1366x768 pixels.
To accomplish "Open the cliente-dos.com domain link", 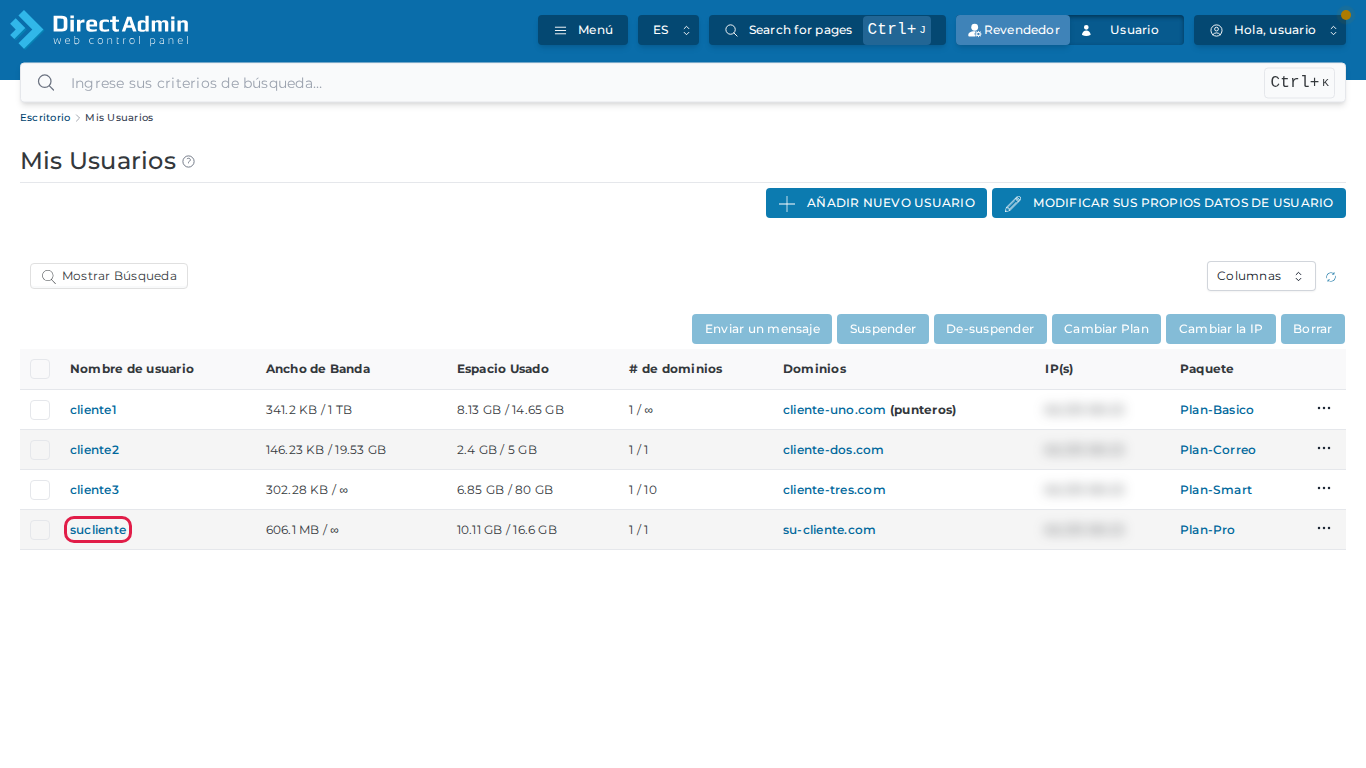I will pyautogui.click(x=833, y=450).
